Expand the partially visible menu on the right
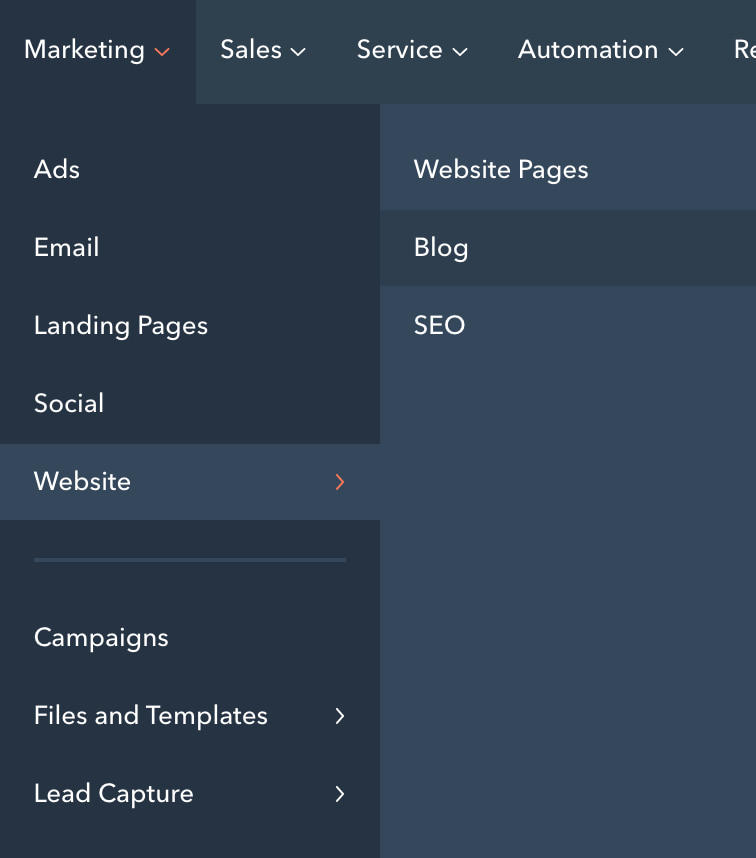 tap(744, 49)
